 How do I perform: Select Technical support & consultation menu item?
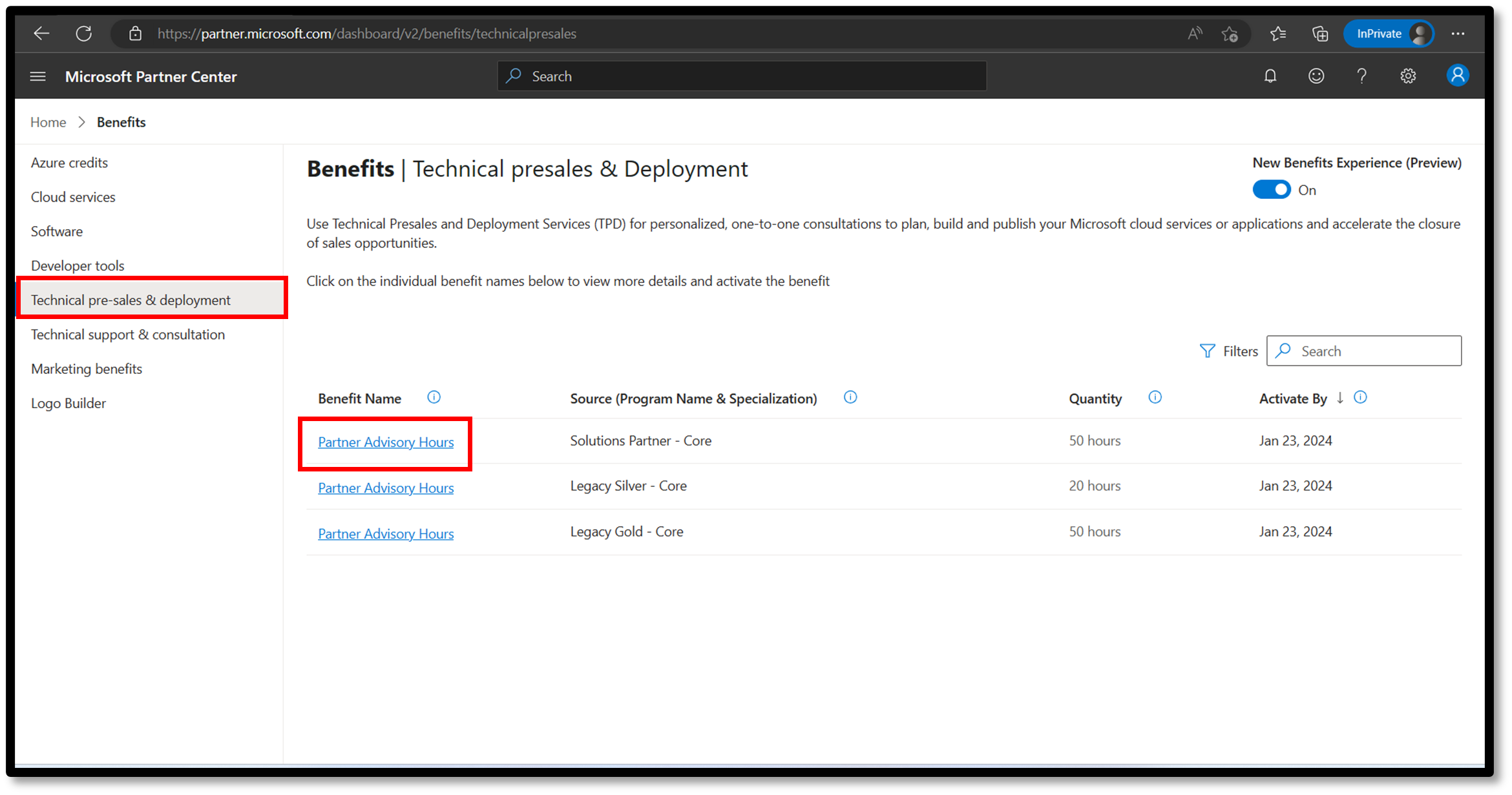(127, 334)
